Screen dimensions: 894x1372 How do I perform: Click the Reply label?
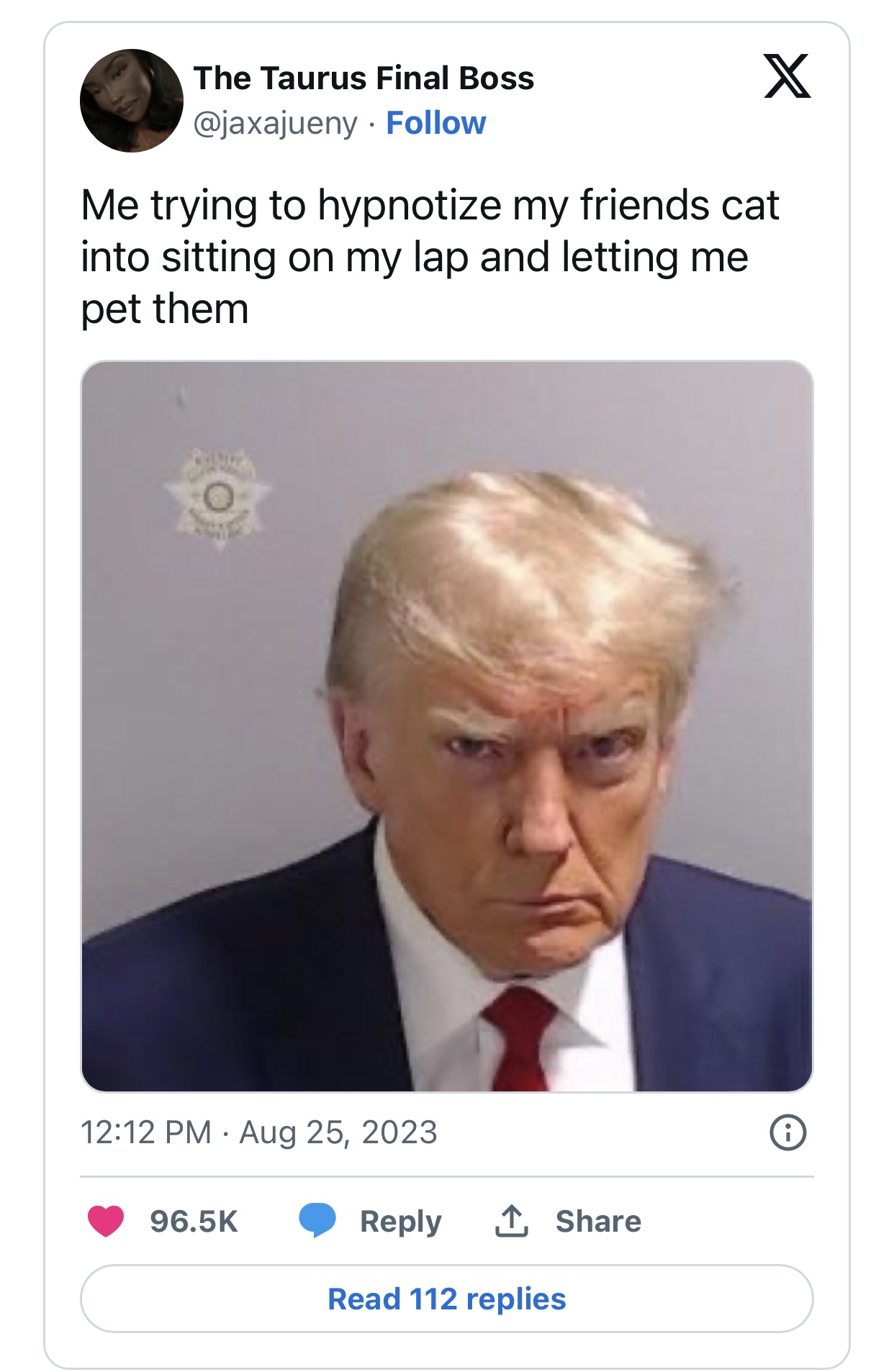click(401, 1222)
